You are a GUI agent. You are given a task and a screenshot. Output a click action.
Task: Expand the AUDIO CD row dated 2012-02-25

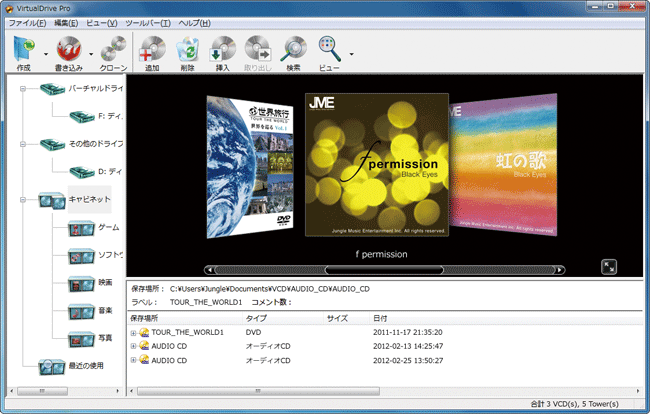point(133,361)
